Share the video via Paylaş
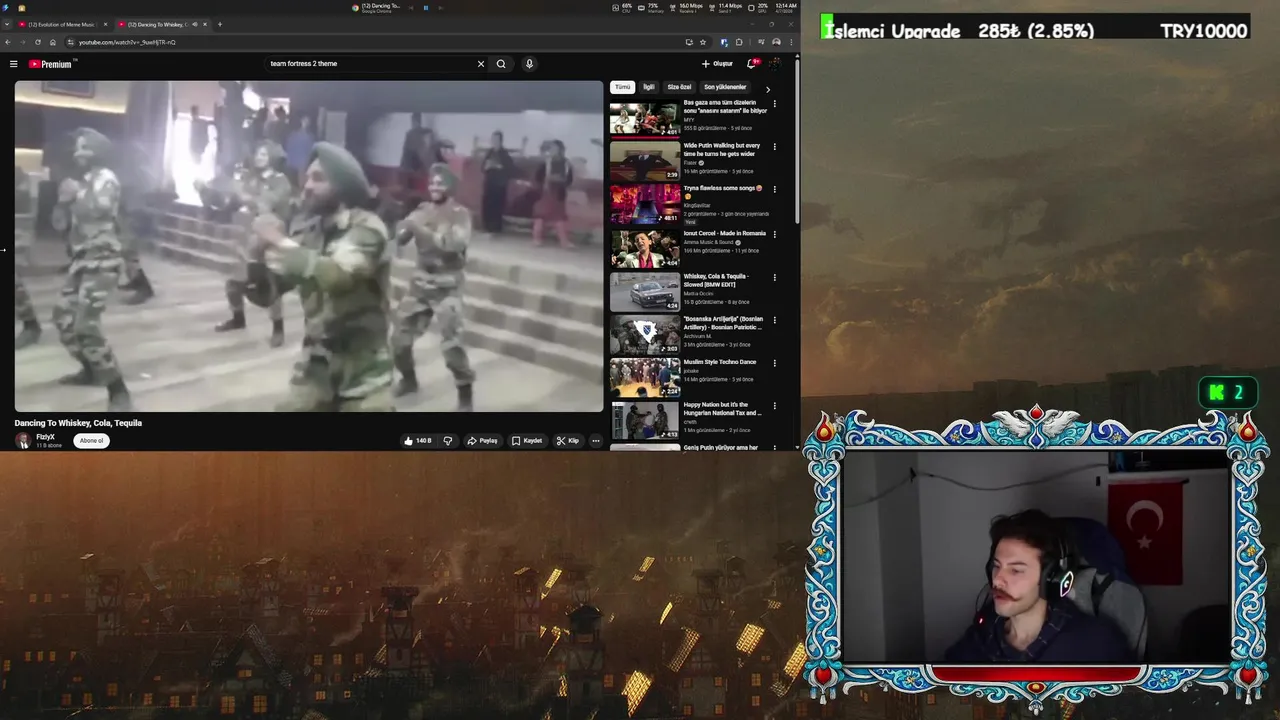This screenshot has width=1280, height=720. point(482,441)
